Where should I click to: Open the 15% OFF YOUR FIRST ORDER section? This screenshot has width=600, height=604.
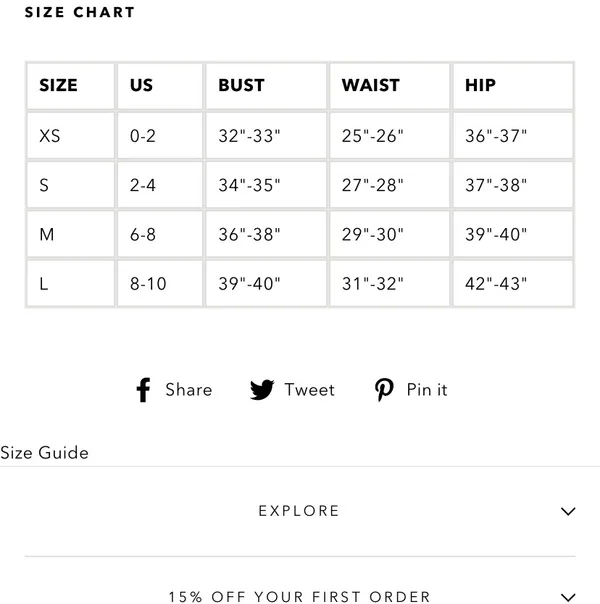tap(299, 597)
